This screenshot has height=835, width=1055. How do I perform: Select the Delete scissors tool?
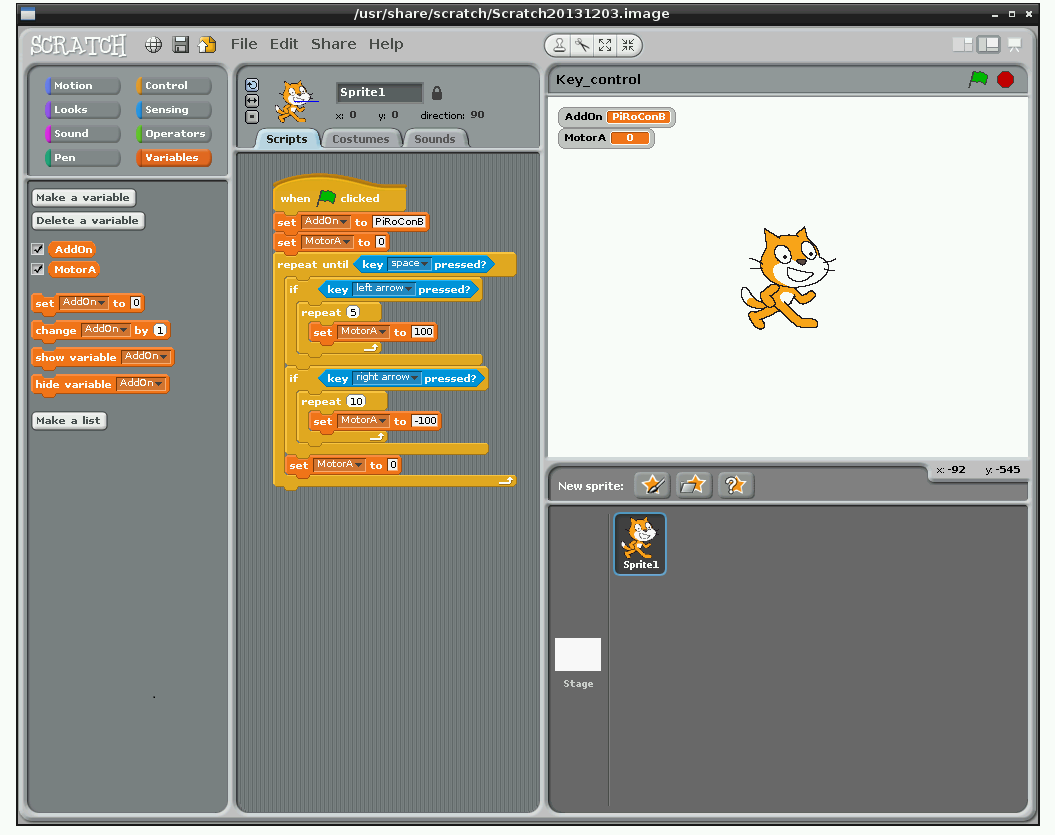pos(582,45)
